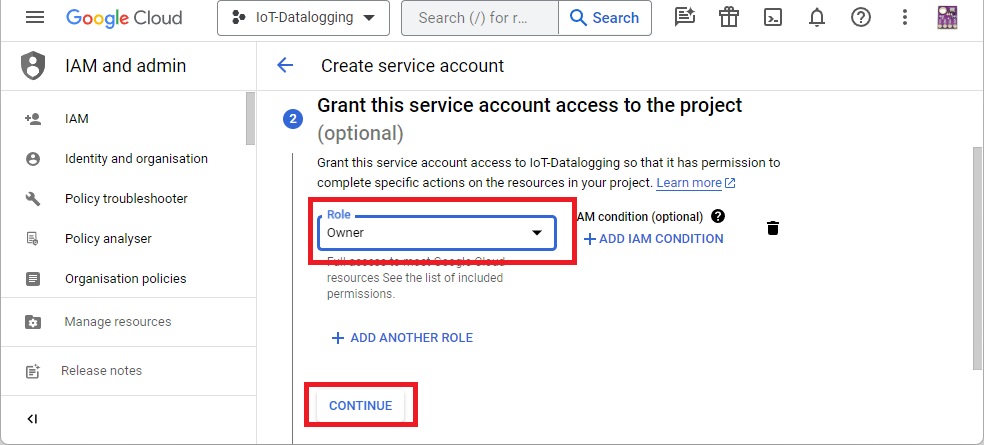984x445 pixels.
Task: Open the three-dot settings menu
Action: pyautogui.click(x=904, y=18)
